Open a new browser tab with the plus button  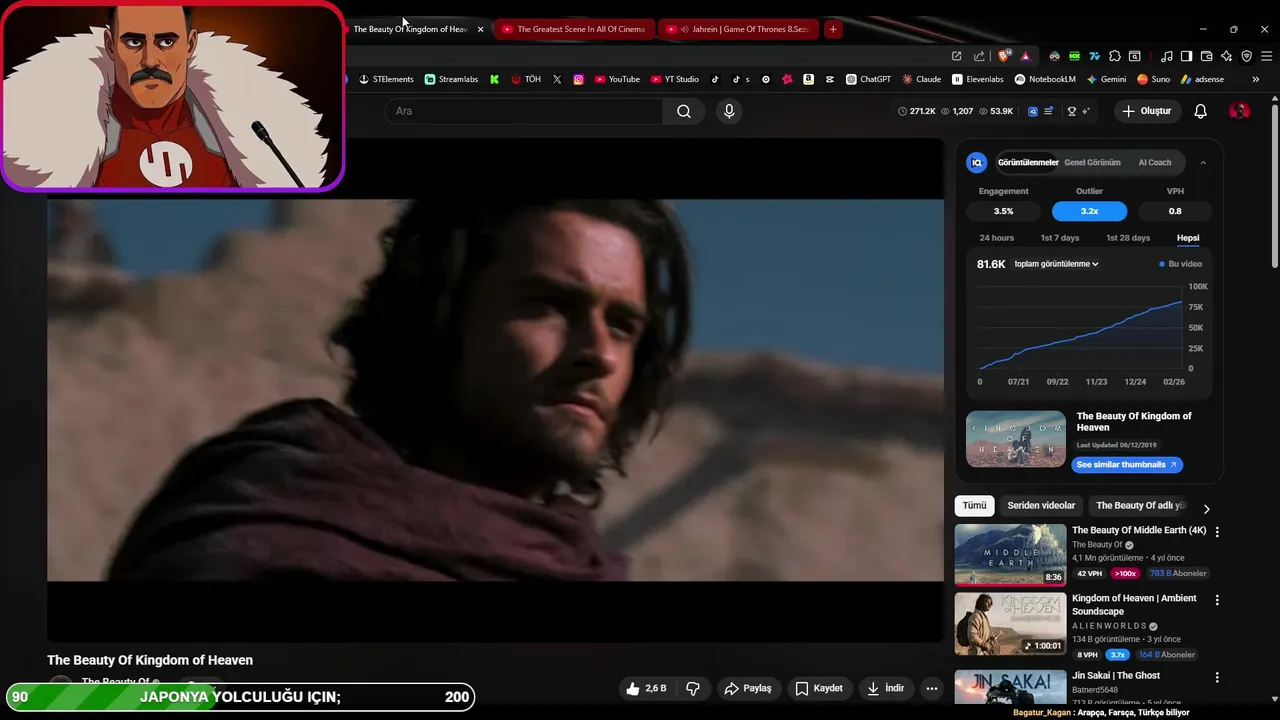[832, 29]
